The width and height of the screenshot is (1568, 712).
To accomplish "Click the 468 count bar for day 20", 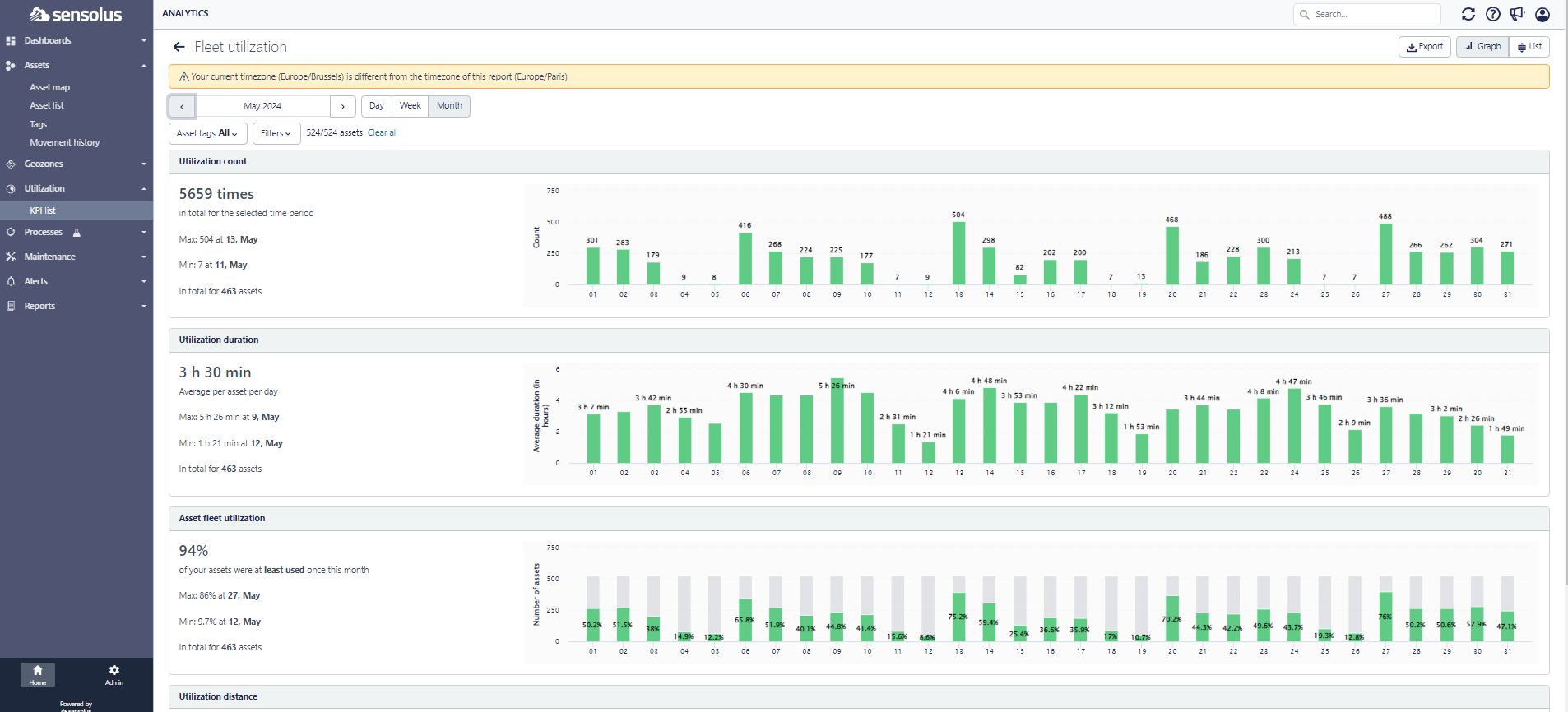I will pyautogui.click(x=1172, y=256).
